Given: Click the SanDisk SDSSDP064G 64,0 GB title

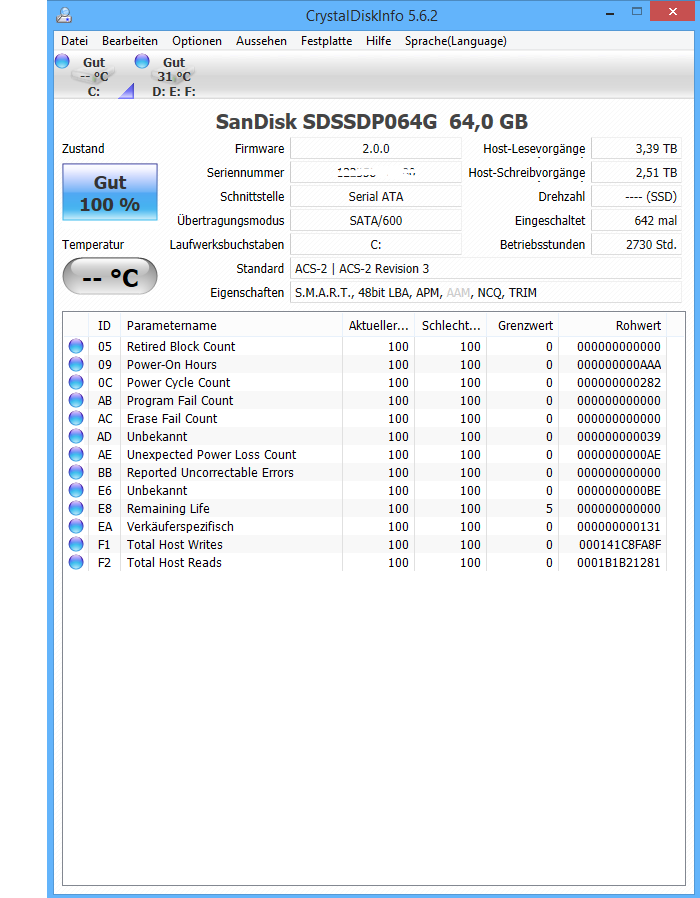Looking at the screenshot, I should click(x=372, y=121).
